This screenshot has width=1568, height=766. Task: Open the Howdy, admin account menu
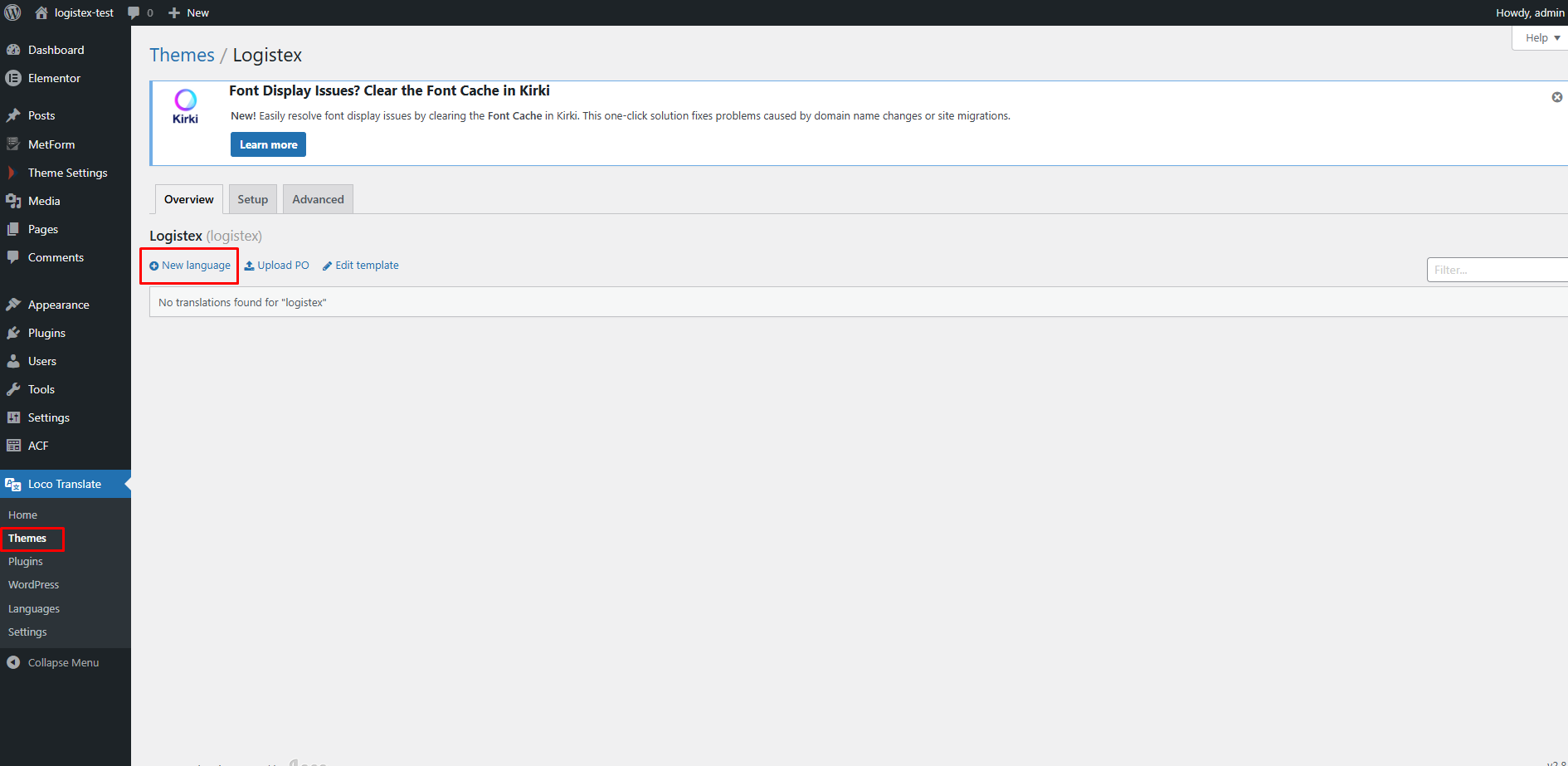click(1529, 13)
